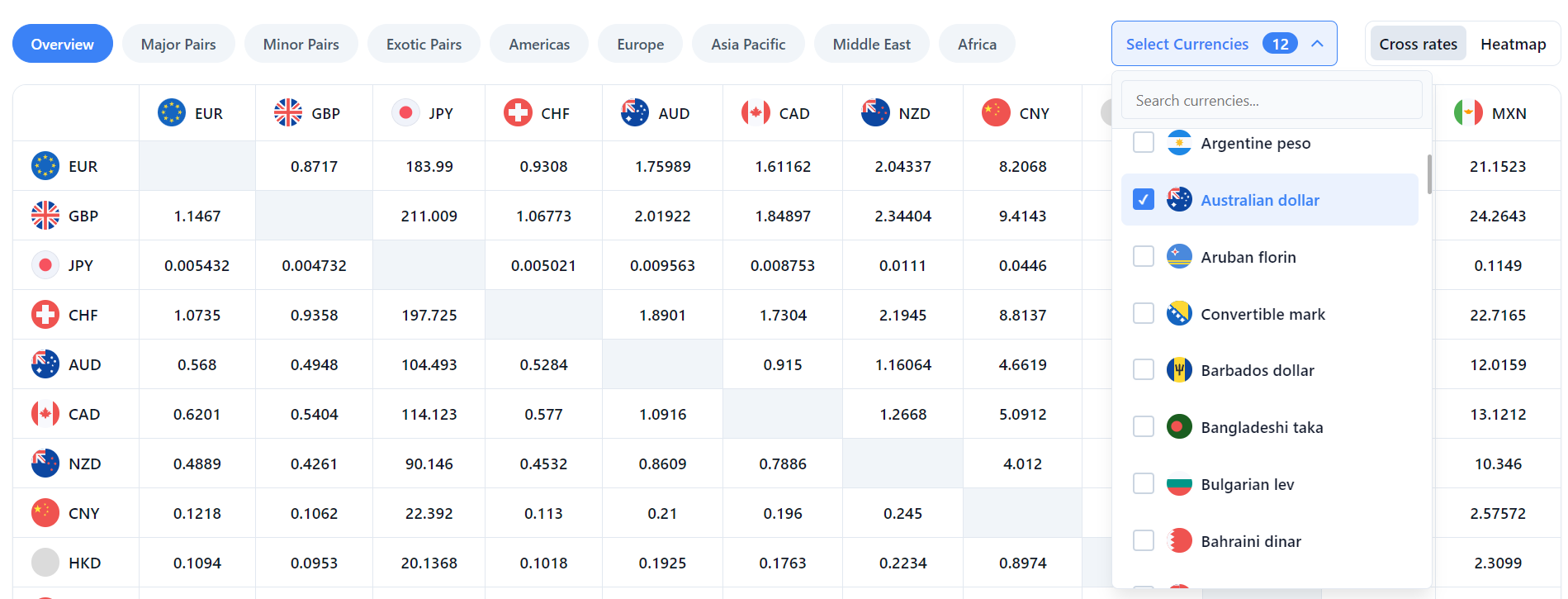Click the Mexican flag icon beside MXN
The height and width of the screenshot is (599, 1568).
pos(1468,112)
